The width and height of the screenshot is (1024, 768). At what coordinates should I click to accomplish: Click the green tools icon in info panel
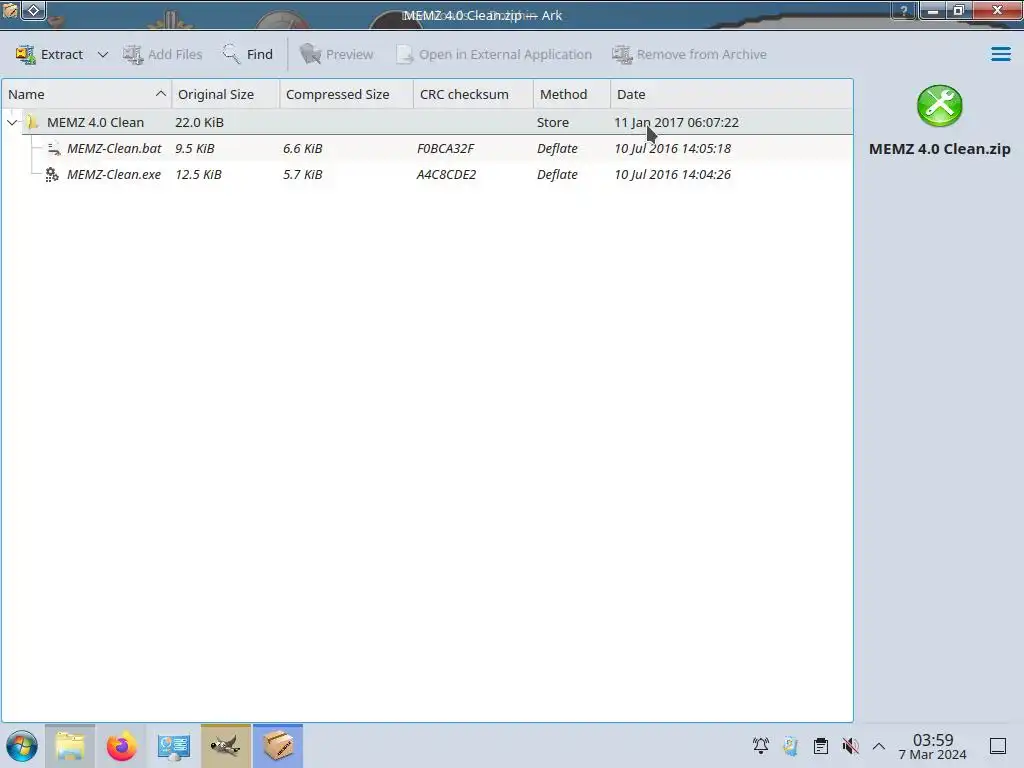pyautogui.click(x=939, y=106)
